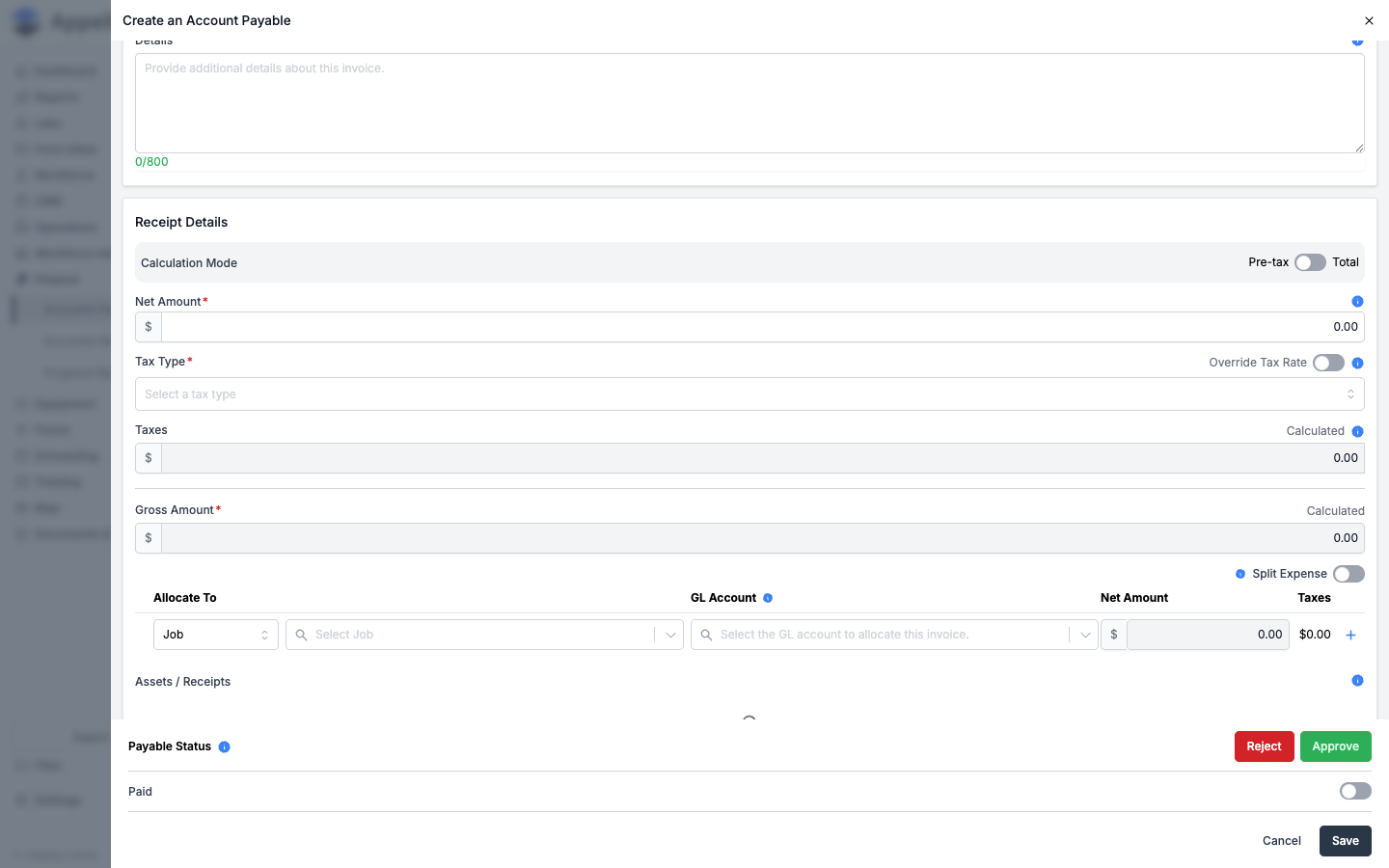Click the Gross Amount calculated field
Viewport: 1389px width, 868px height.
[762, 538]
